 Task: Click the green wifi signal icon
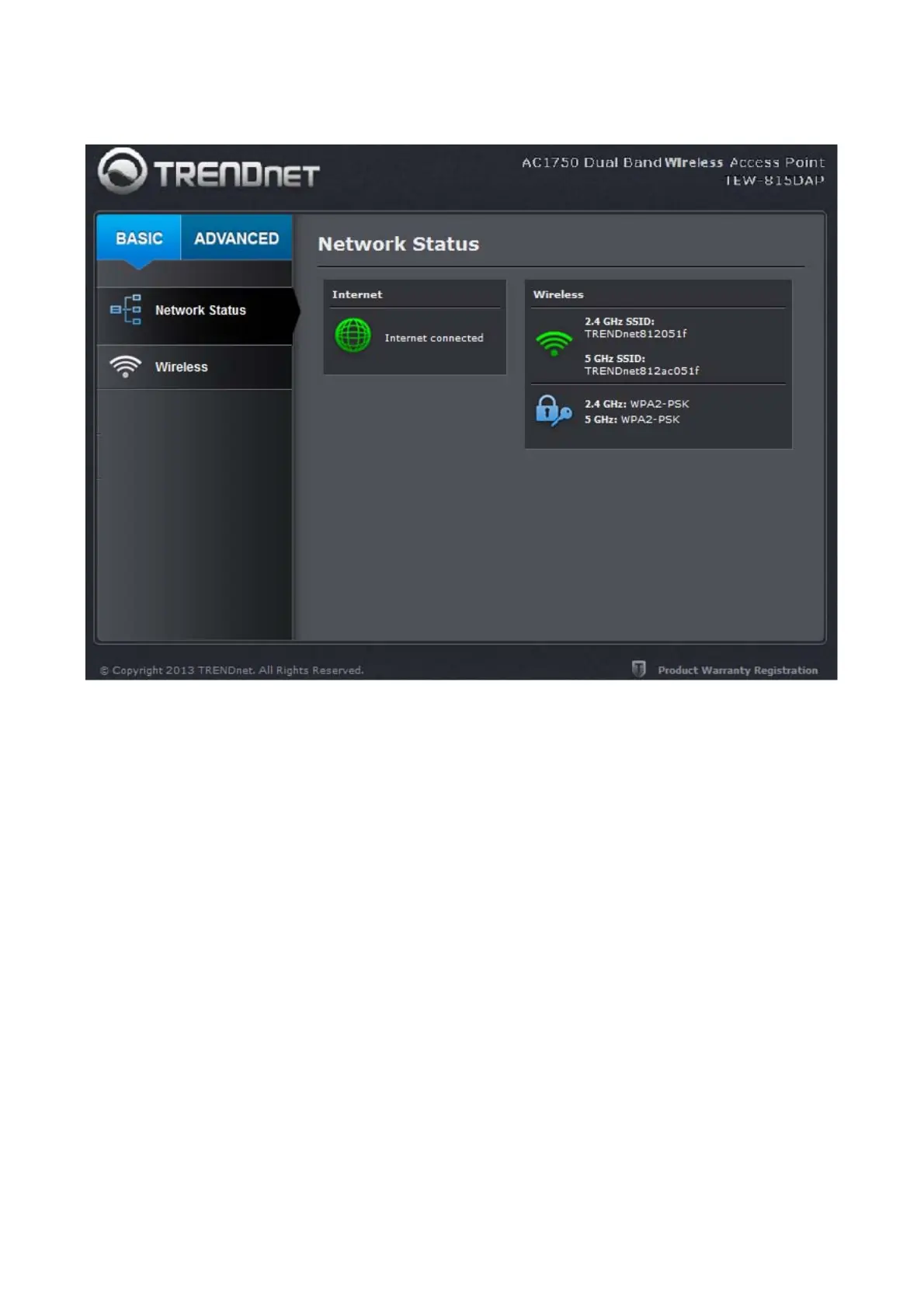[554, 343]
